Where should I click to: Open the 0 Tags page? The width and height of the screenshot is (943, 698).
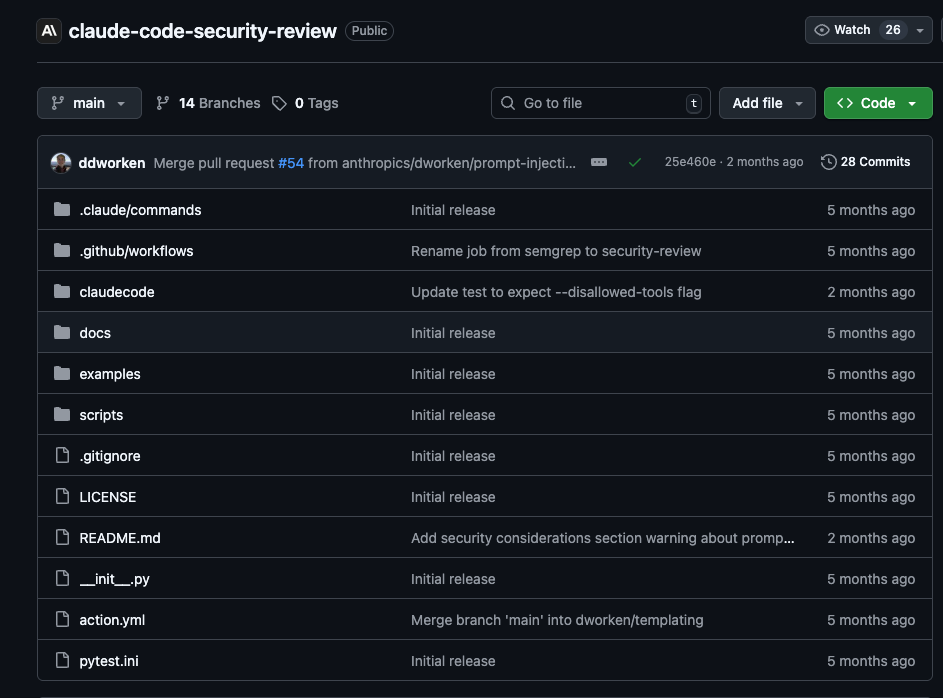click(305, 103)
